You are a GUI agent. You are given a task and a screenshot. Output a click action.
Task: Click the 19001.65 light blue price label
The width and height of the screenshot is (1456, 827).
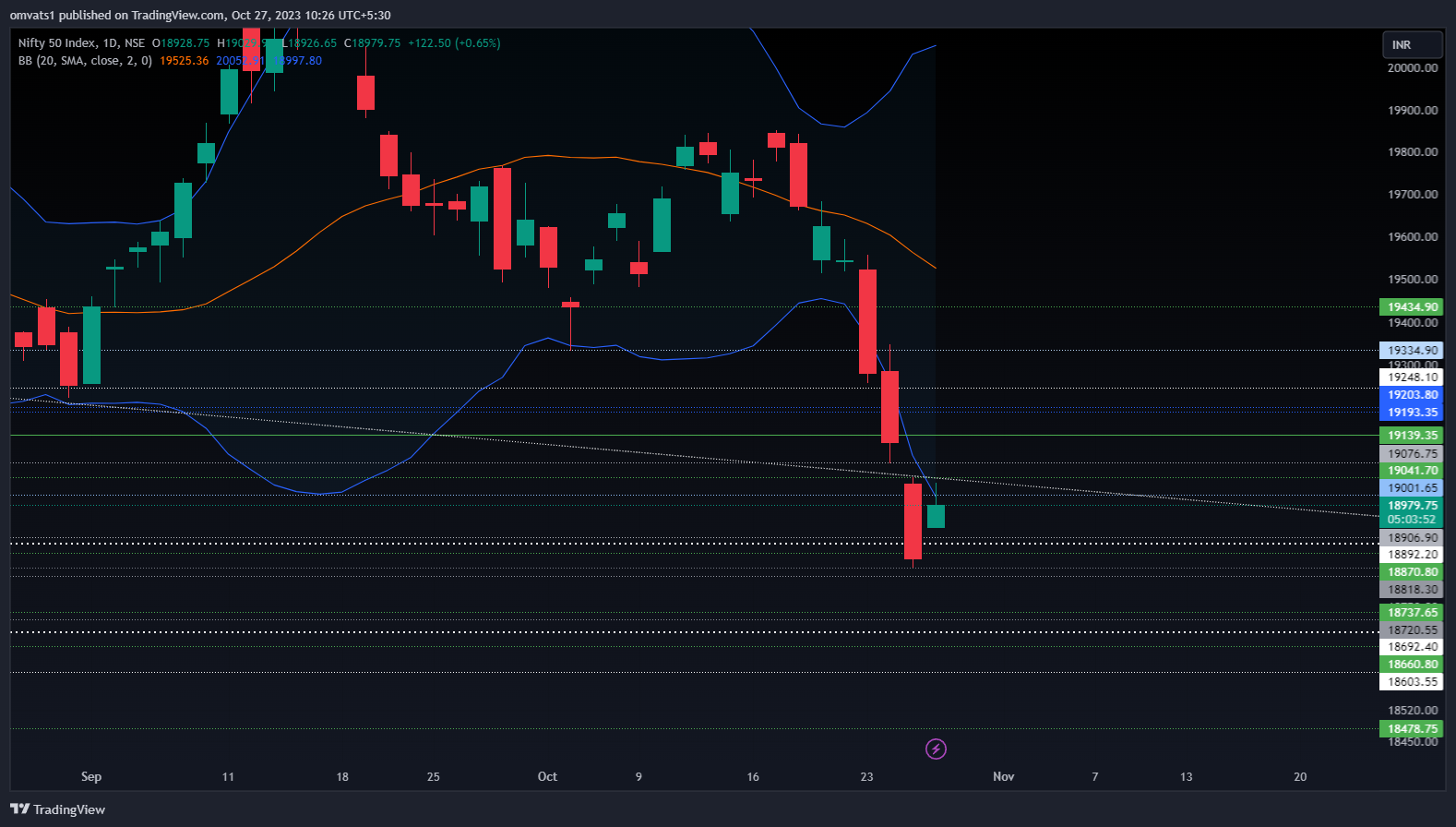[x=1412, y=488]
